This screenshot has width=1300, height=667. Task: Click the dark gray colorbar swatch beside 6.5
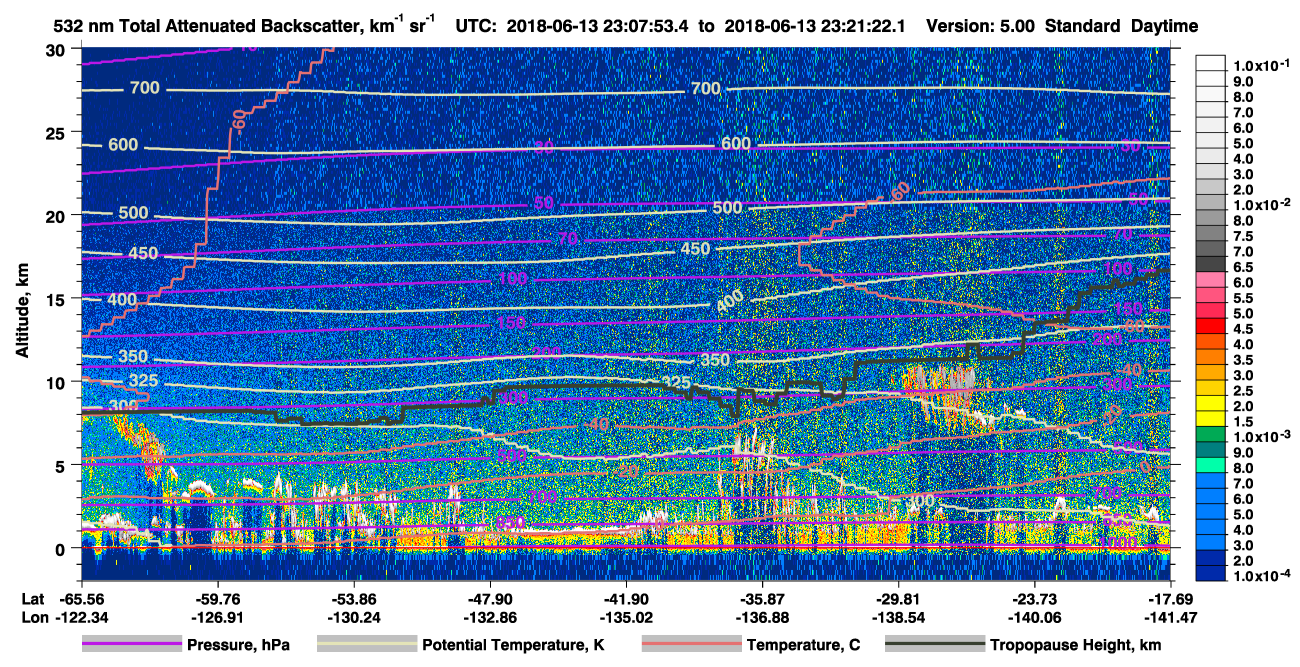coord(1212,266)
